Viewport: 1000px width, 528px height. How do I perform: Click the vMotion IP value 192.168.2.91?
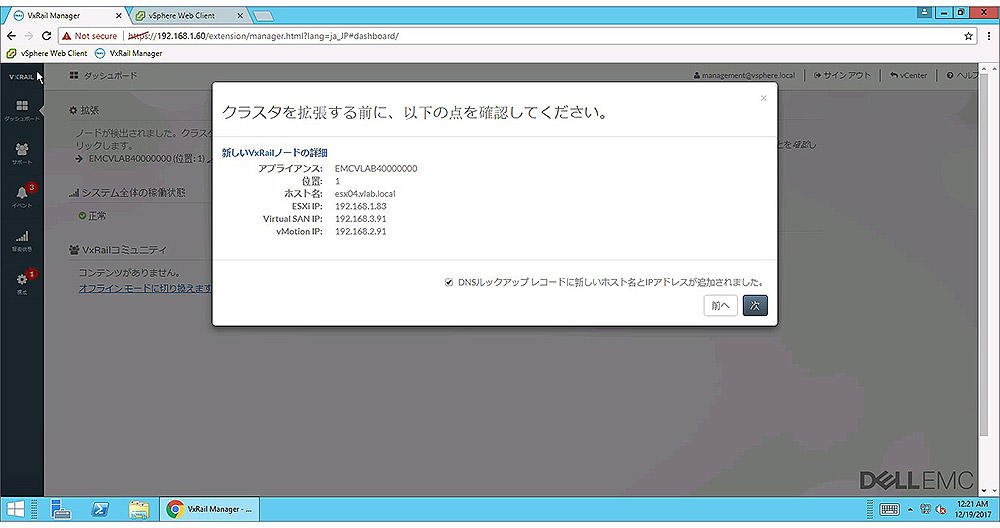click(x=360, y=231)
